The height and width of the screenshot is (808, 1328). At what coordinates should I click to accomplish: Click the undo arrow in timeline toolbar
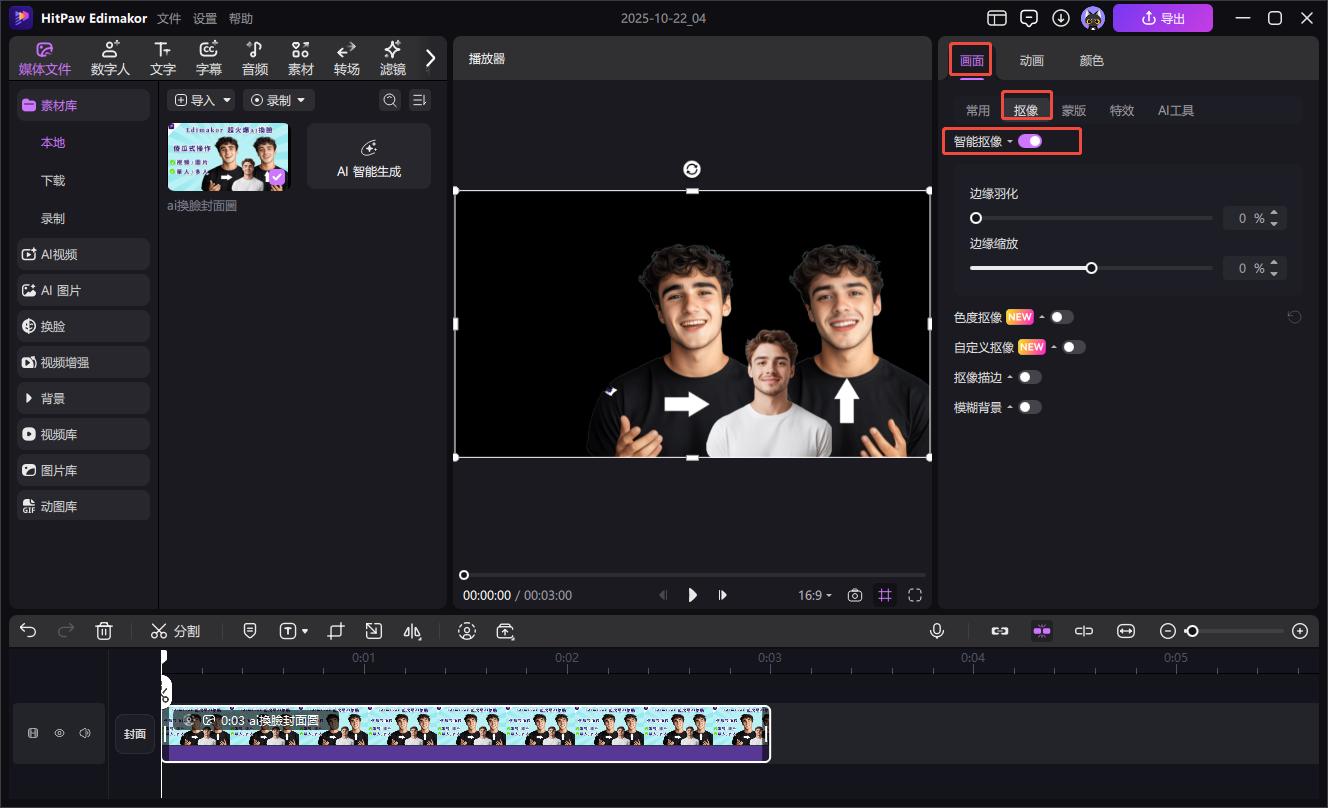pyautogui.click(x=28, y=631)
